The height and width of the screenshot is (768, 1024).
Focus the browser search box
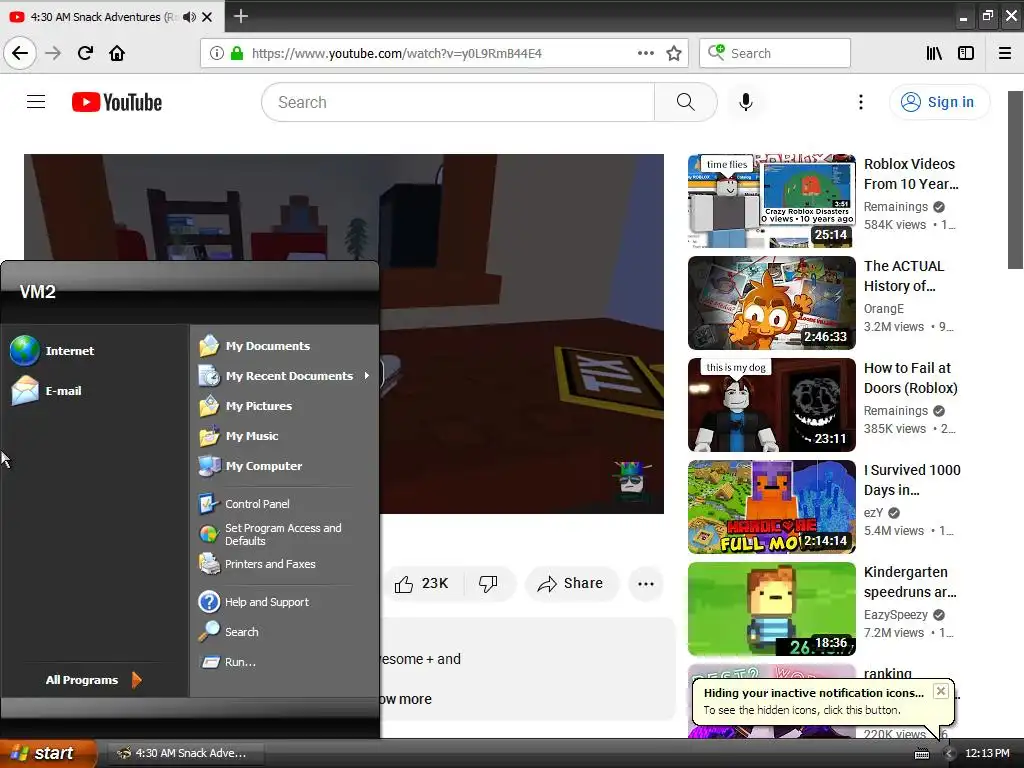[775, 54]
